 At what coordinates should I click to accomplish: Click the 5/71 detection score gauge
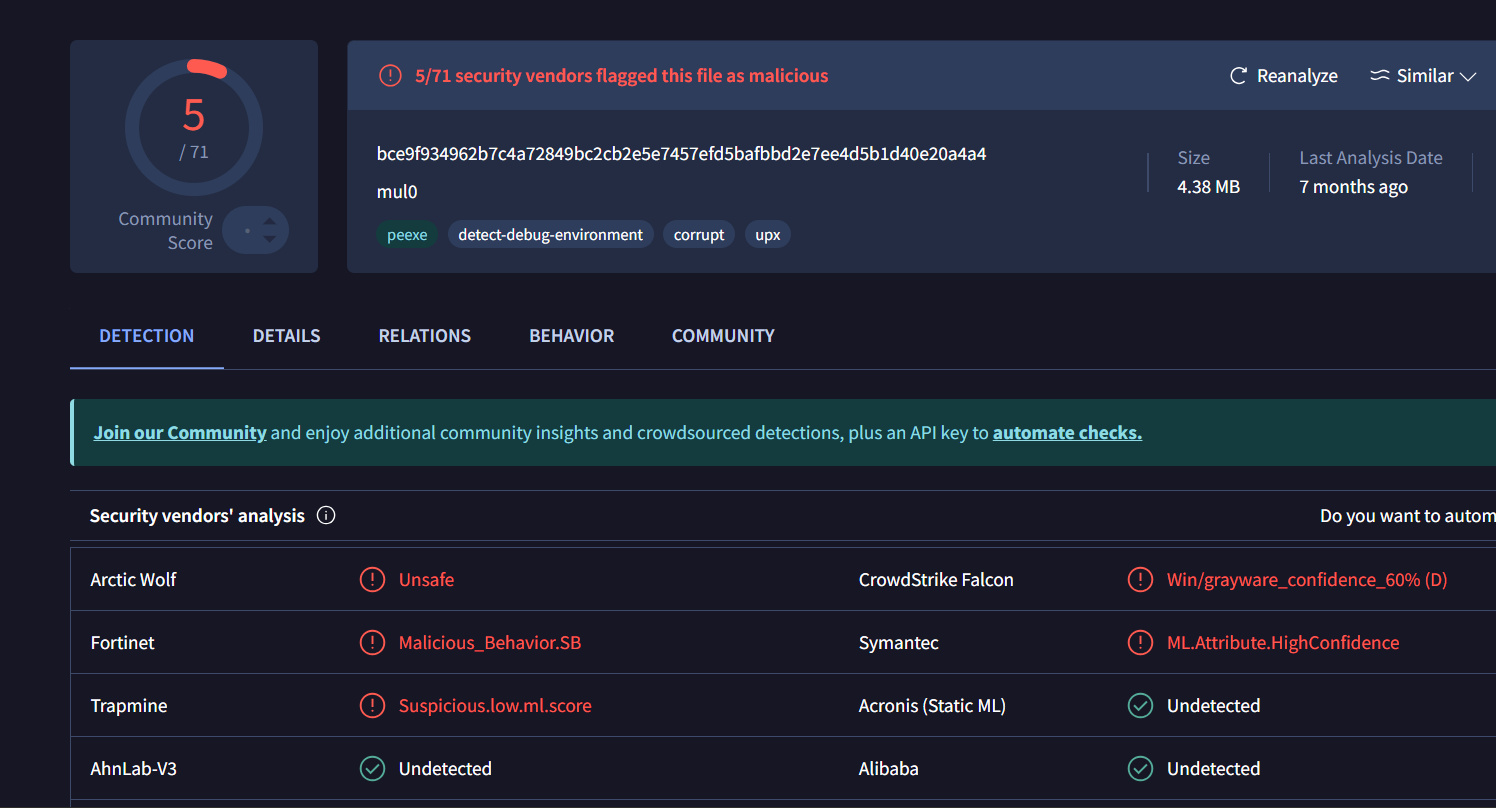pos(194,127)
